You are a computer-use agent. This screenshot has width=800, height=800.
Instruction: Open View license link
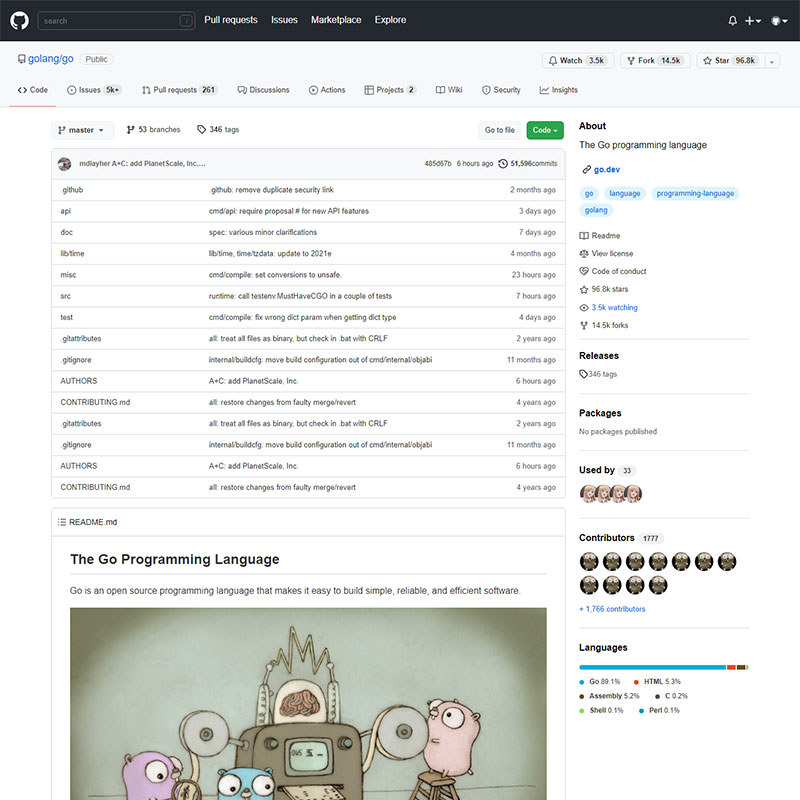coord(606,254)
